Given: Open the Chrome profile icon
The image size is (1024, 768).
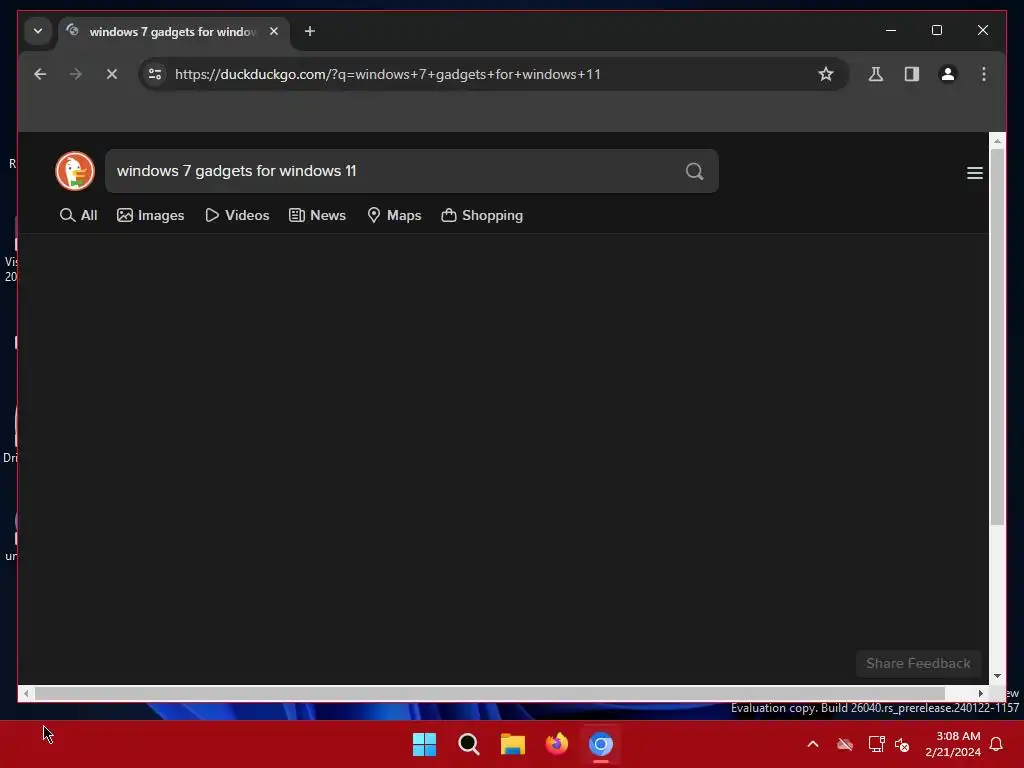Looking at the screenshot, I should coord(948,74).
